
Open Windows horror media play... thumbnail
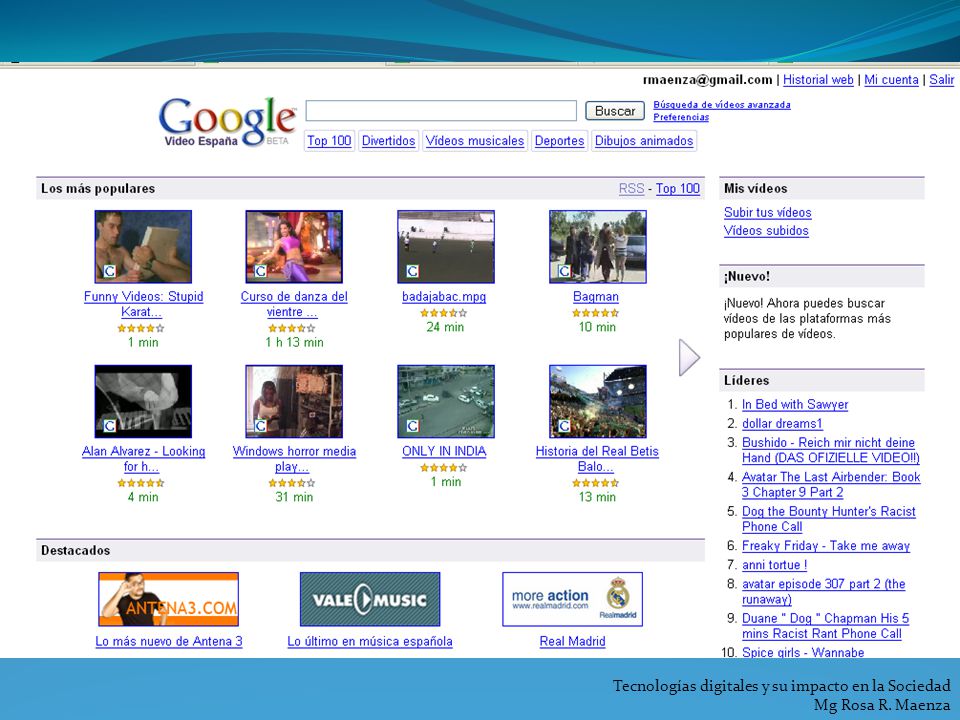point(294,402)
